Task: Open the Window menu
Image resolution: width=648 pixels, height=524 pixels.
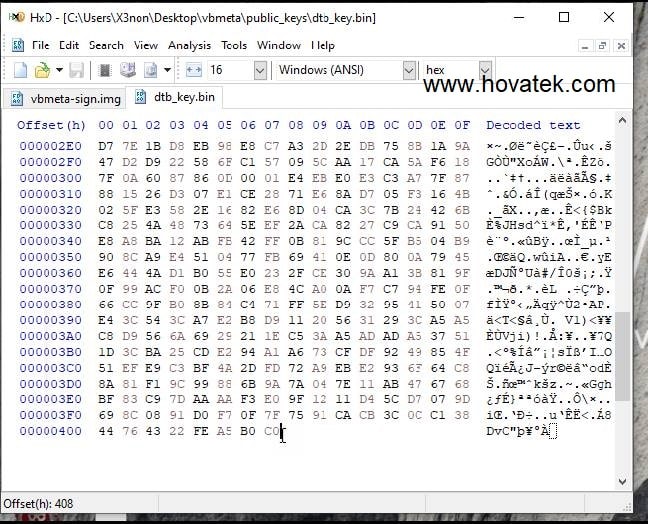Action: pos(279,45)
